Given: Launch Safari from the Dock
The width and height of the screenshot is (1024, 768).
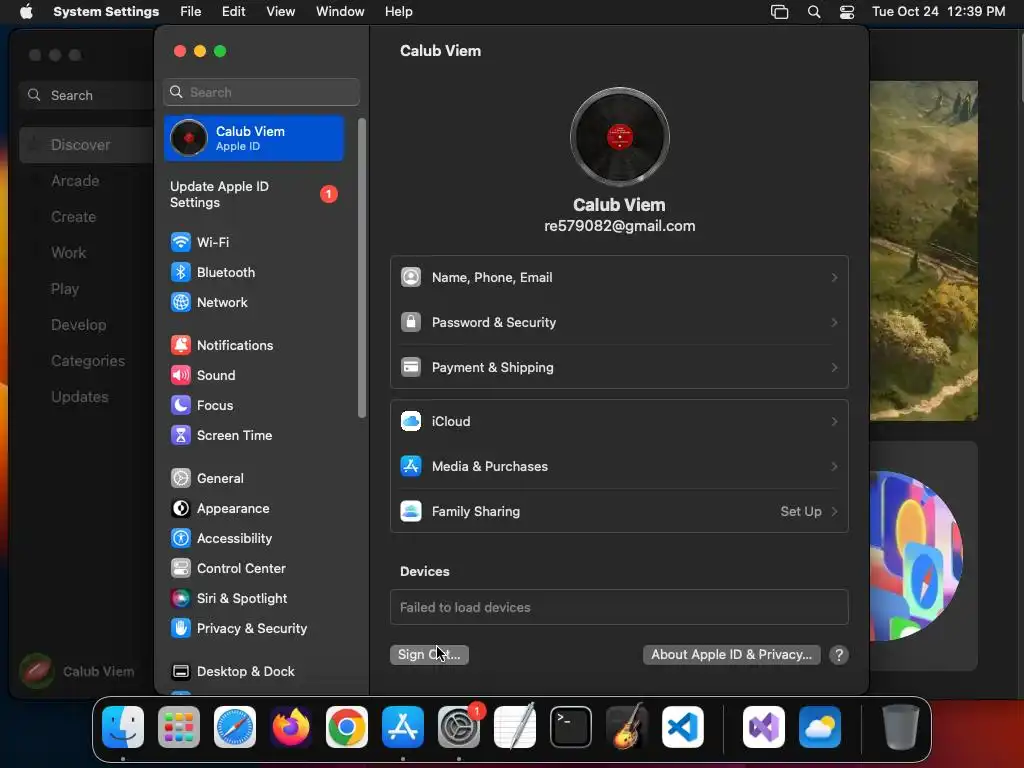Looking at the screenshot, I should (x=235, y=727).
